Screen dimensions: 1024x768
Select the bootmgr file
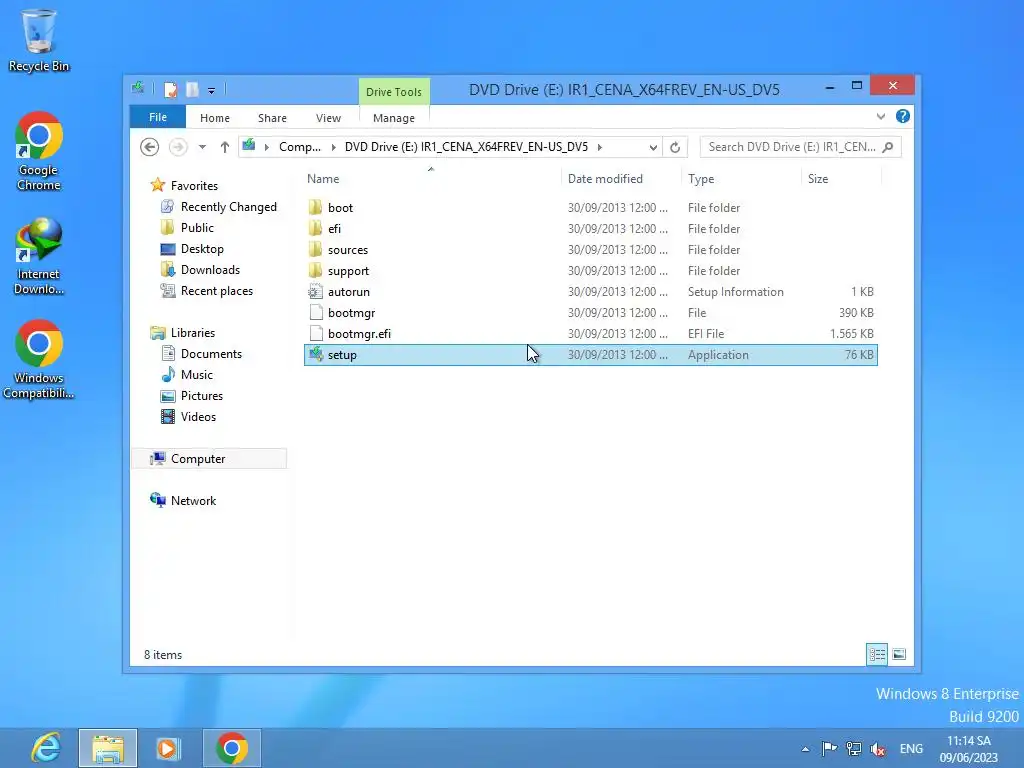click(590, 313)
